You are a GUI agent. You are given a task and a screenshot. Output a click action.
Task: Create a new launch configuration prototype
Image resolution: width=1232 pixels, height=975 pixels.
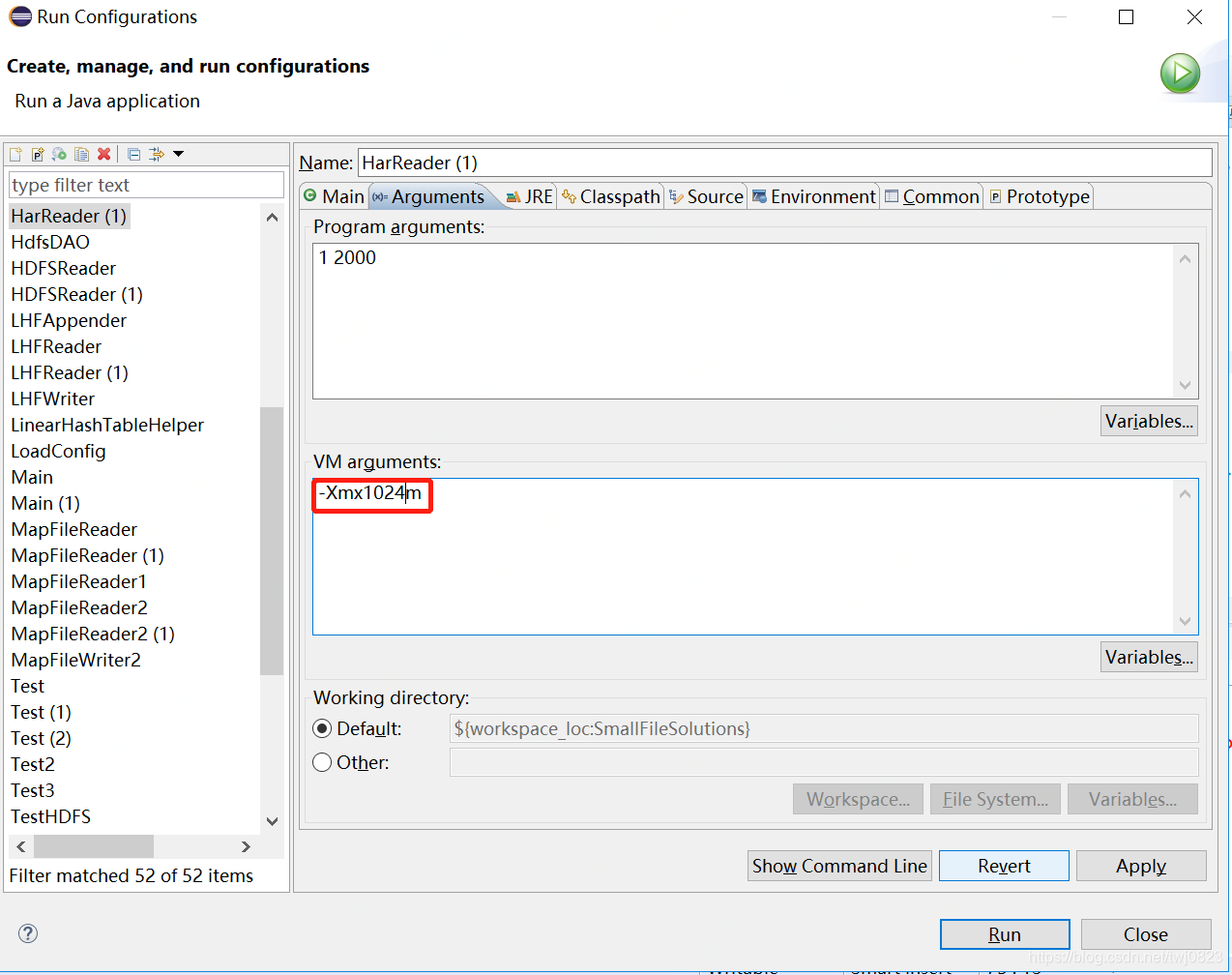[x=37, y=154]
